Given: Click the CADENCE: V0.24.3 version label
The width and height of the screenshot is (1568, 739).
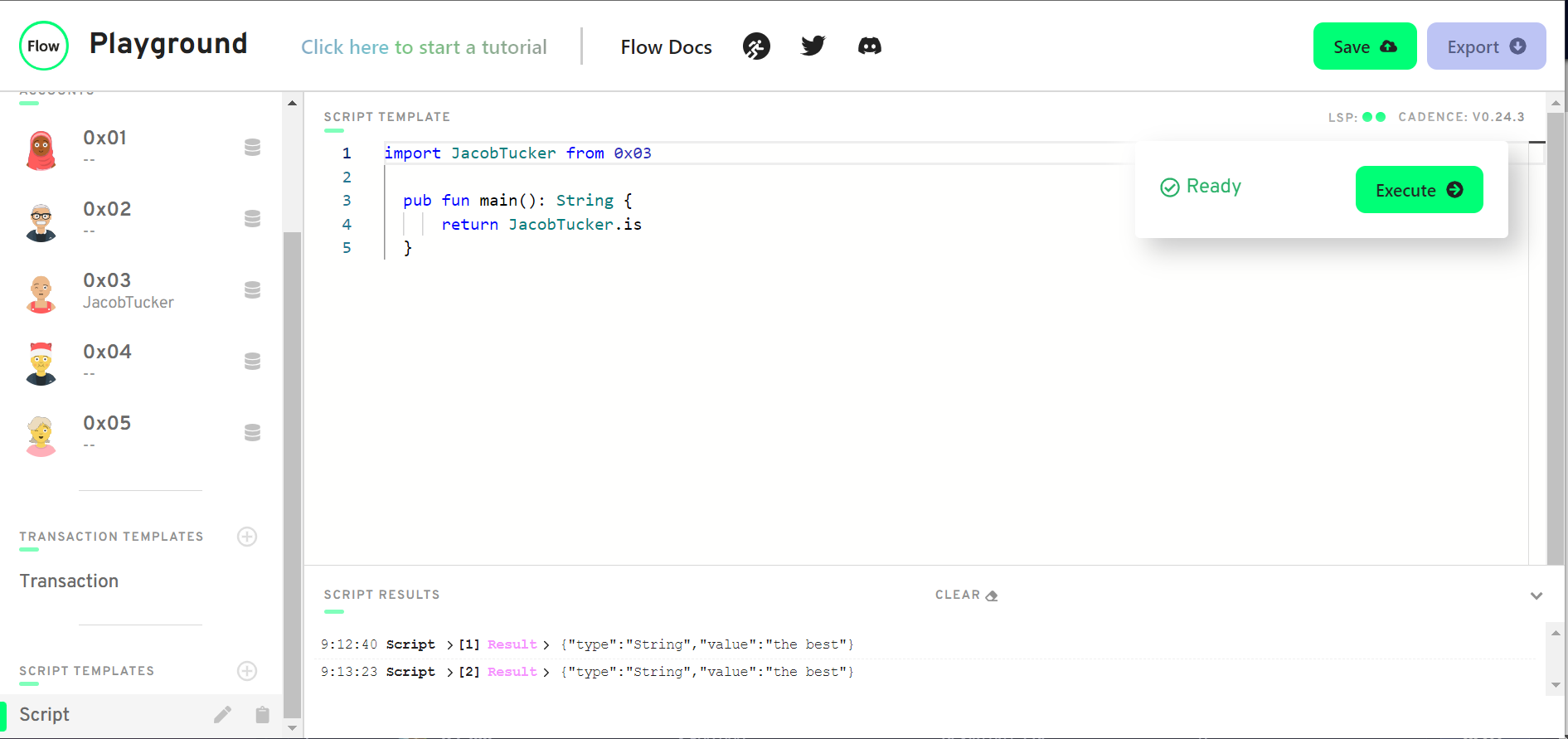Looking at the screenshot, I should 1461,117.
